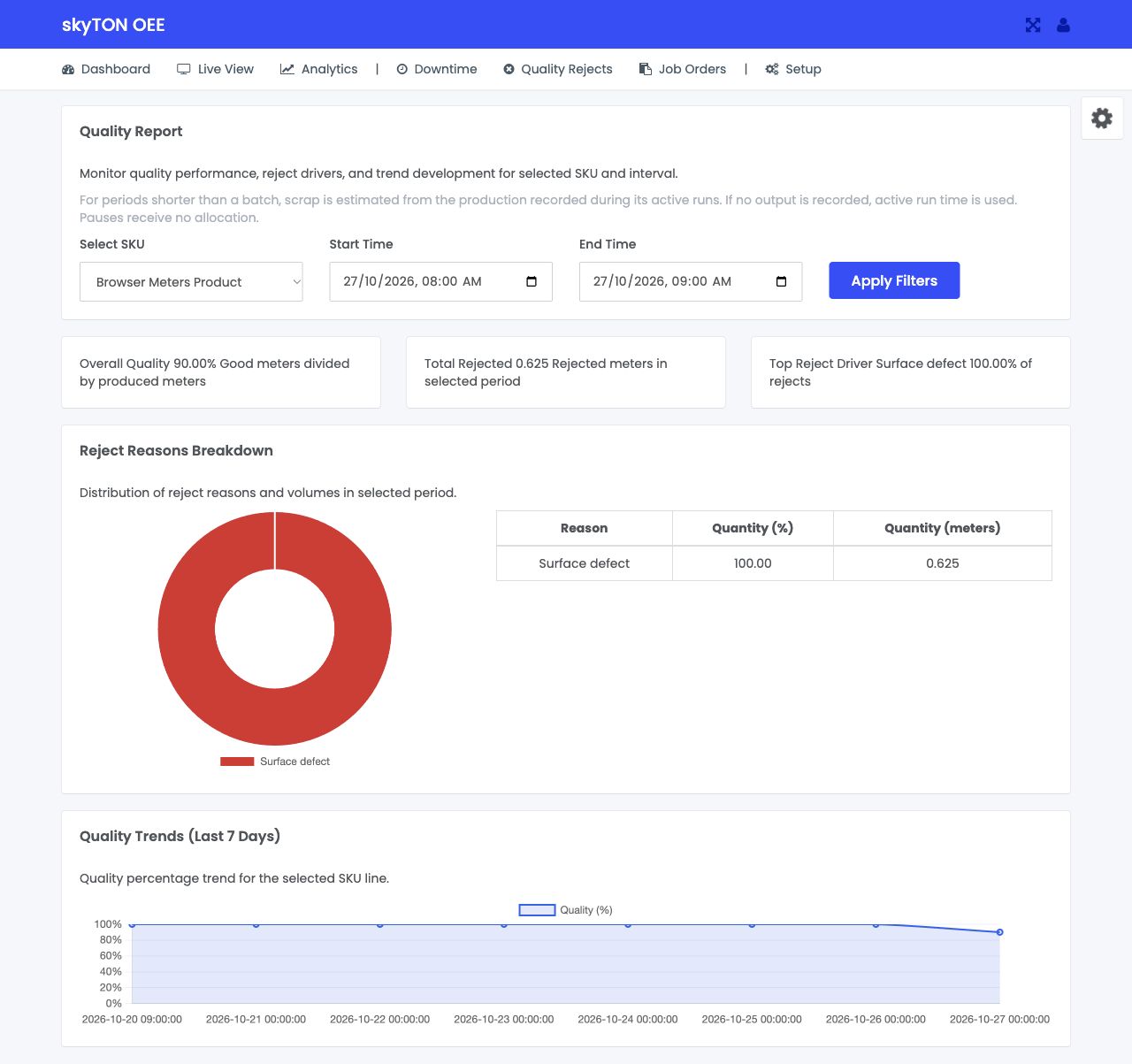Navigate to Job Orders
1132x1064 pixels.
(x=683, y=69)
